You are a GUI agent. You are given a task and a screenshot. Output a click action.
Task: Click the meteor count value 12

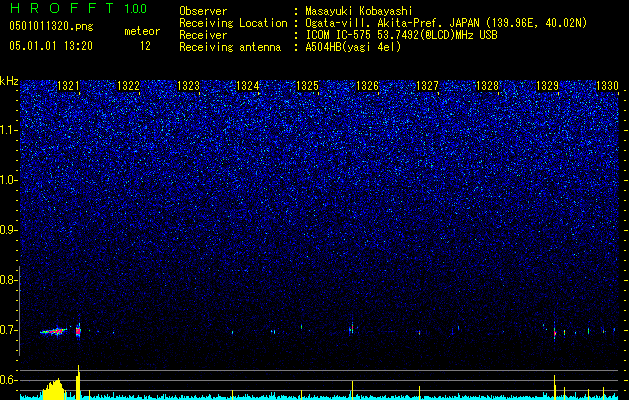pyautogui.click(x=145, y=46)
